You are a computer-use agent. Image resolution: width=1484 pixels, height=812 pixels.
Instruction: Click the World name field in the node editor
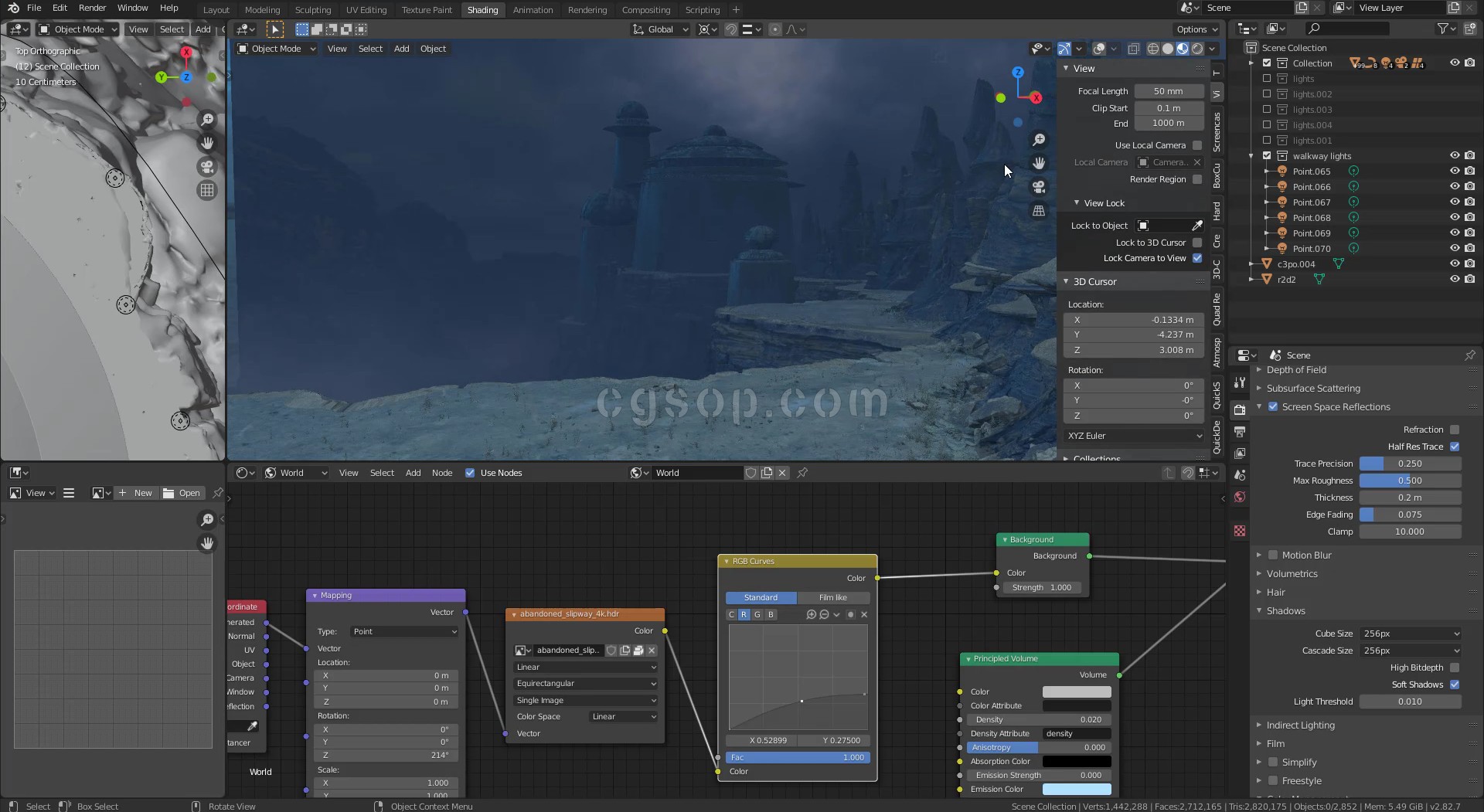tap(697, 473)
